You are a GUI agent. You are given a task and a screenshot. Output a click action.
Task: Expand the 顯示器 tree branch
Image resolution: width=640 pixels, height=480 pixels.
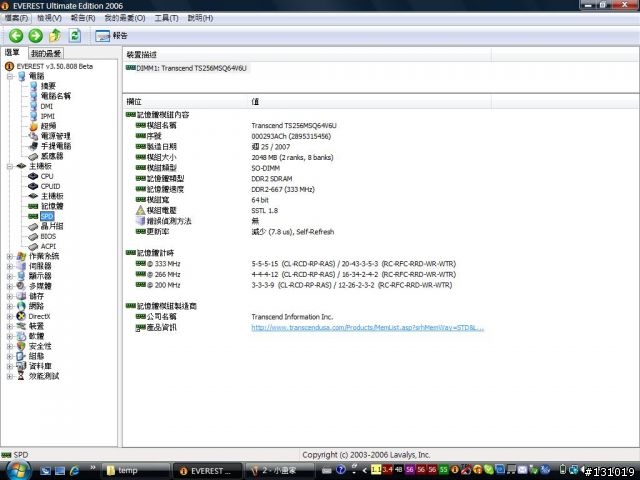[x=10, y=276]
